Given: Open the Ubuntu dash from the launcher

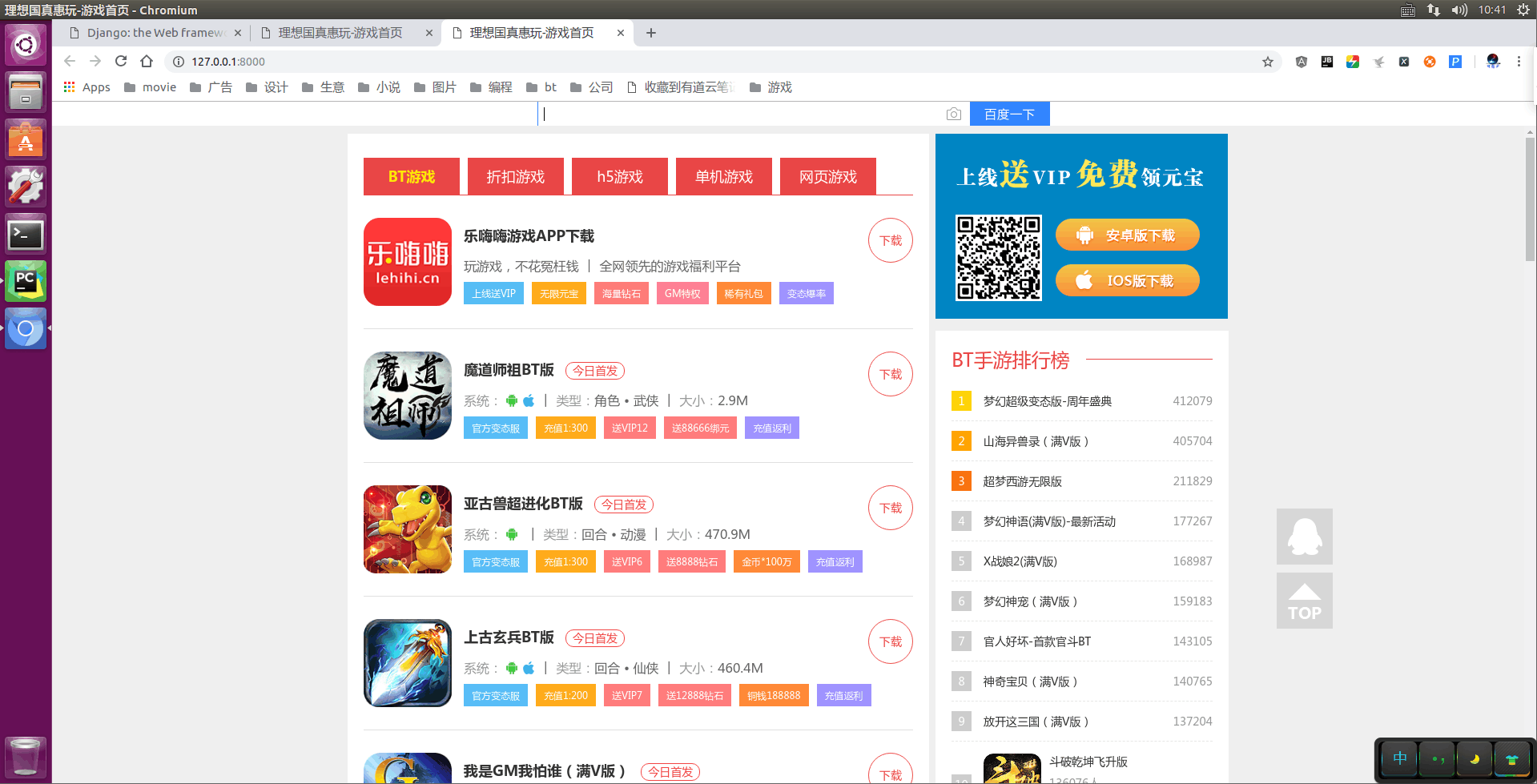Looking at the screenshot, I should pos(26,45).
